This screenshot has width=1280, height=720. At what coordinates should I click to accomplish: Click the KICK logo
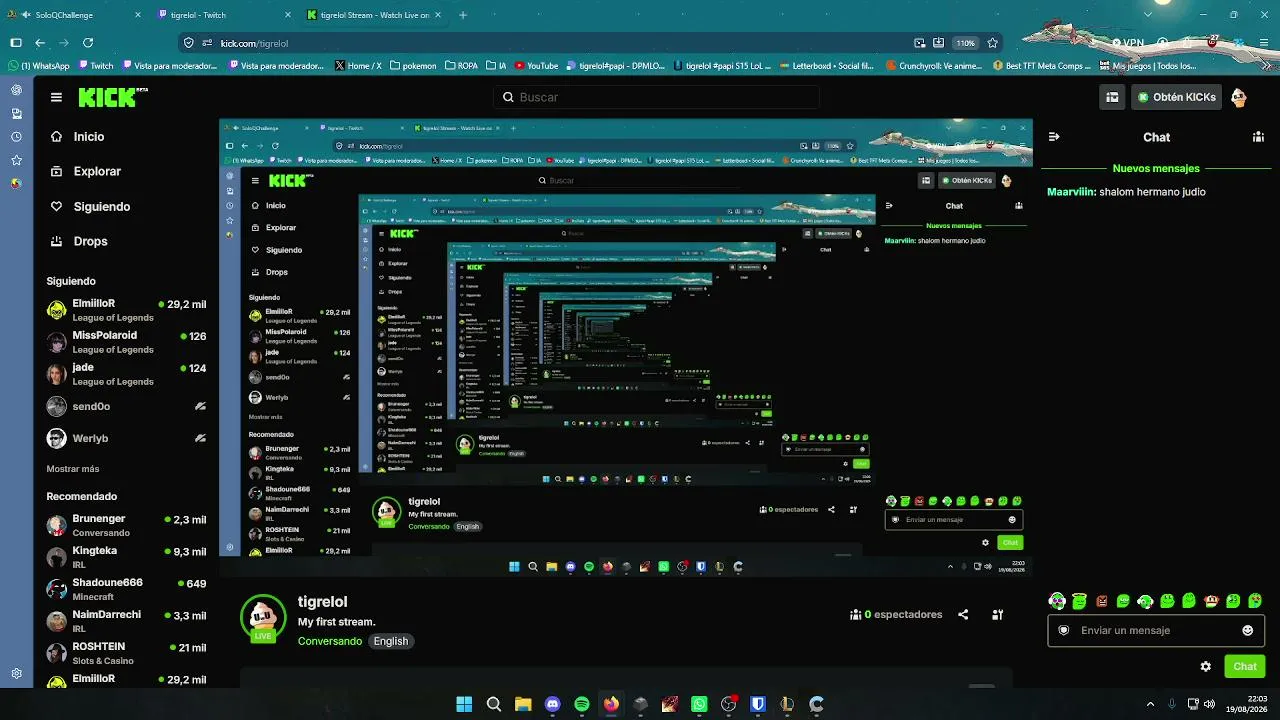(113, 97)
